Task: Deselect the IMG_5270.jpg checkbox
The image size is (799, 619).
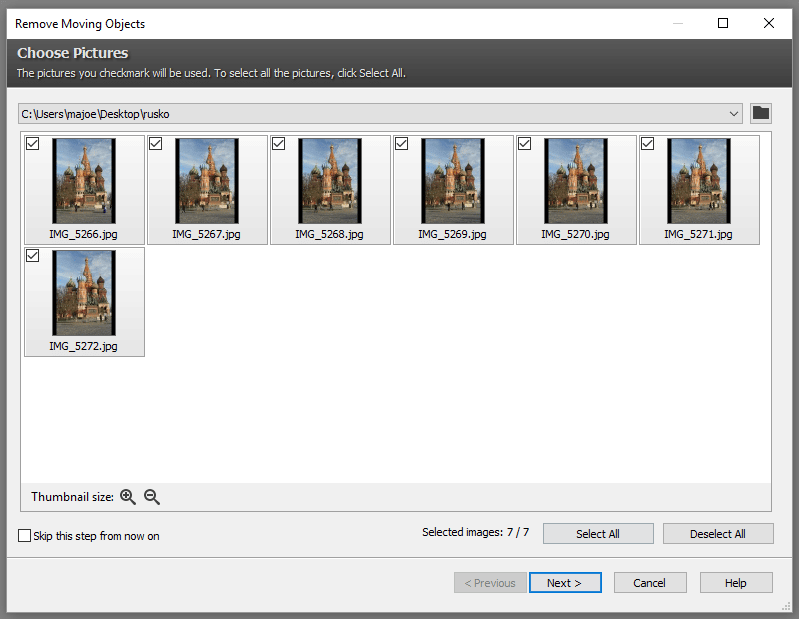Action: 524,144
